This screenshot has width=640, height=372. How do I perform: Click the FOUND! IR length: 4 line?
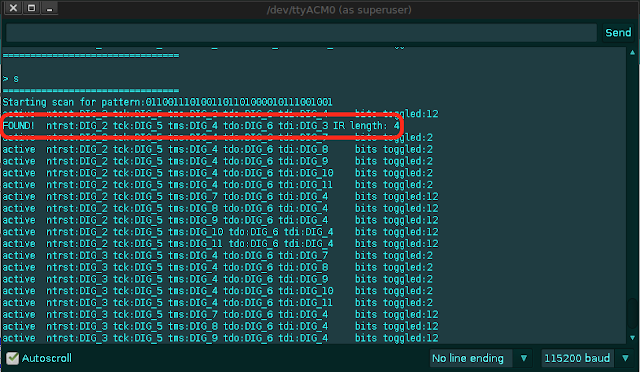[x=201, y=126]
